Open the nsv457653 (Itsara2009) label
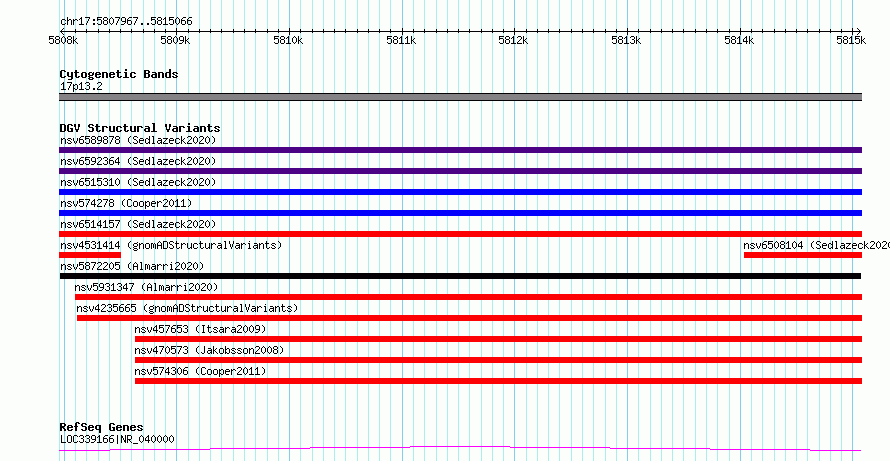The image size is (890, 461). (x=200, y=329)
